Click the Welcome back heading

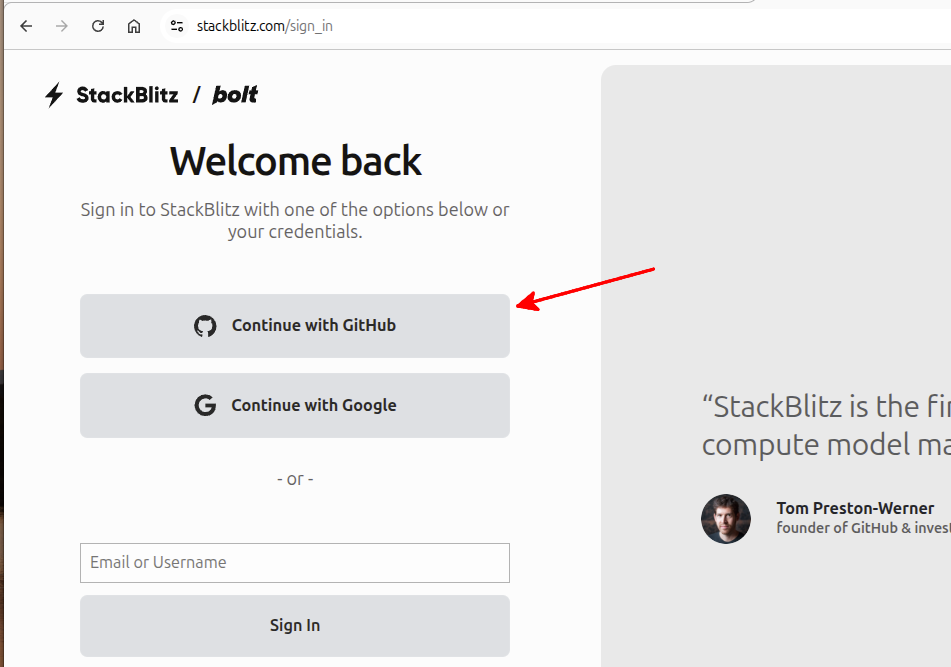(x=295, y=161)
